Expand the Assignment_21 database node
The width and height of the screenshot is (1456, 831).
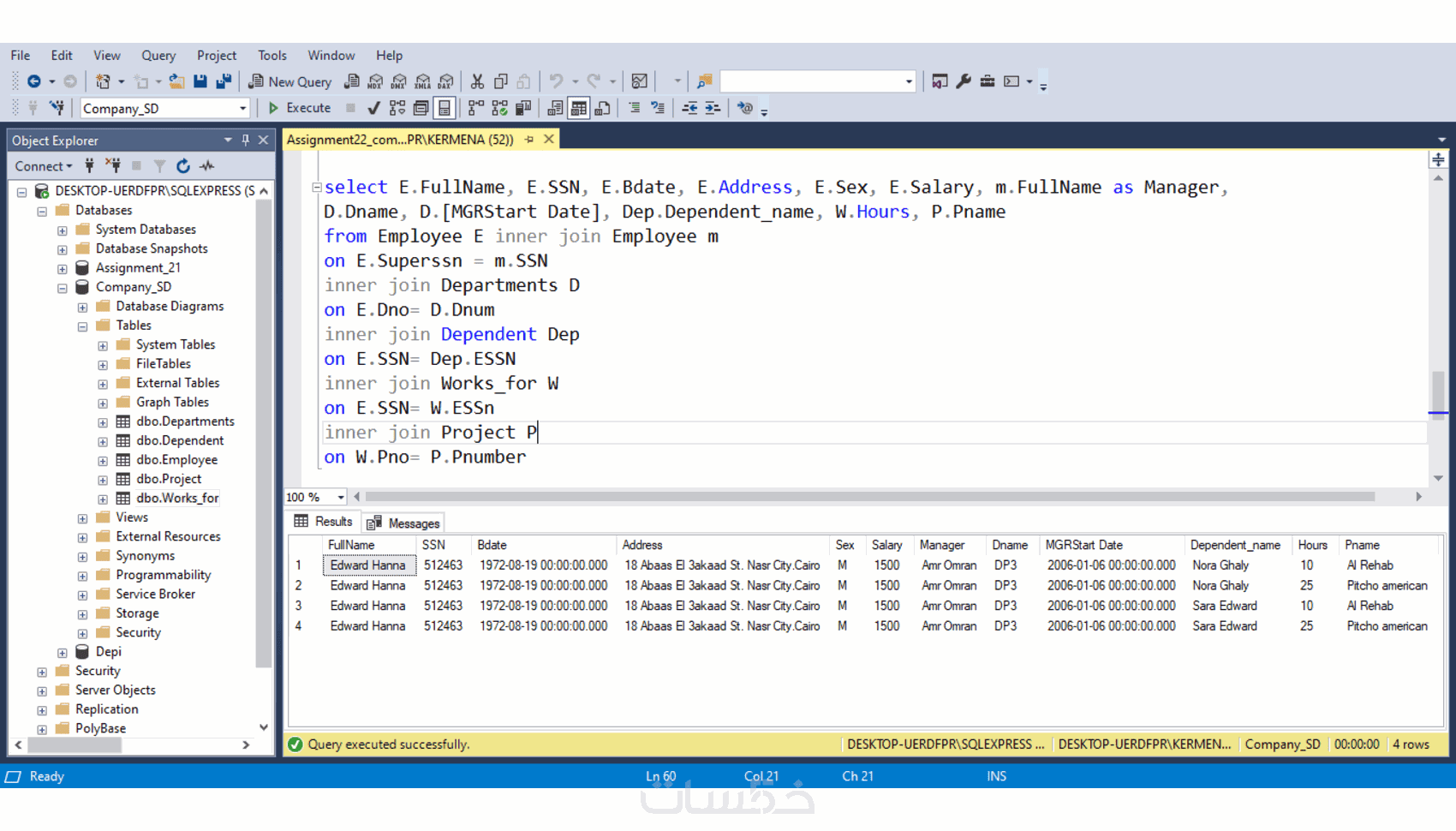[63, 268]
